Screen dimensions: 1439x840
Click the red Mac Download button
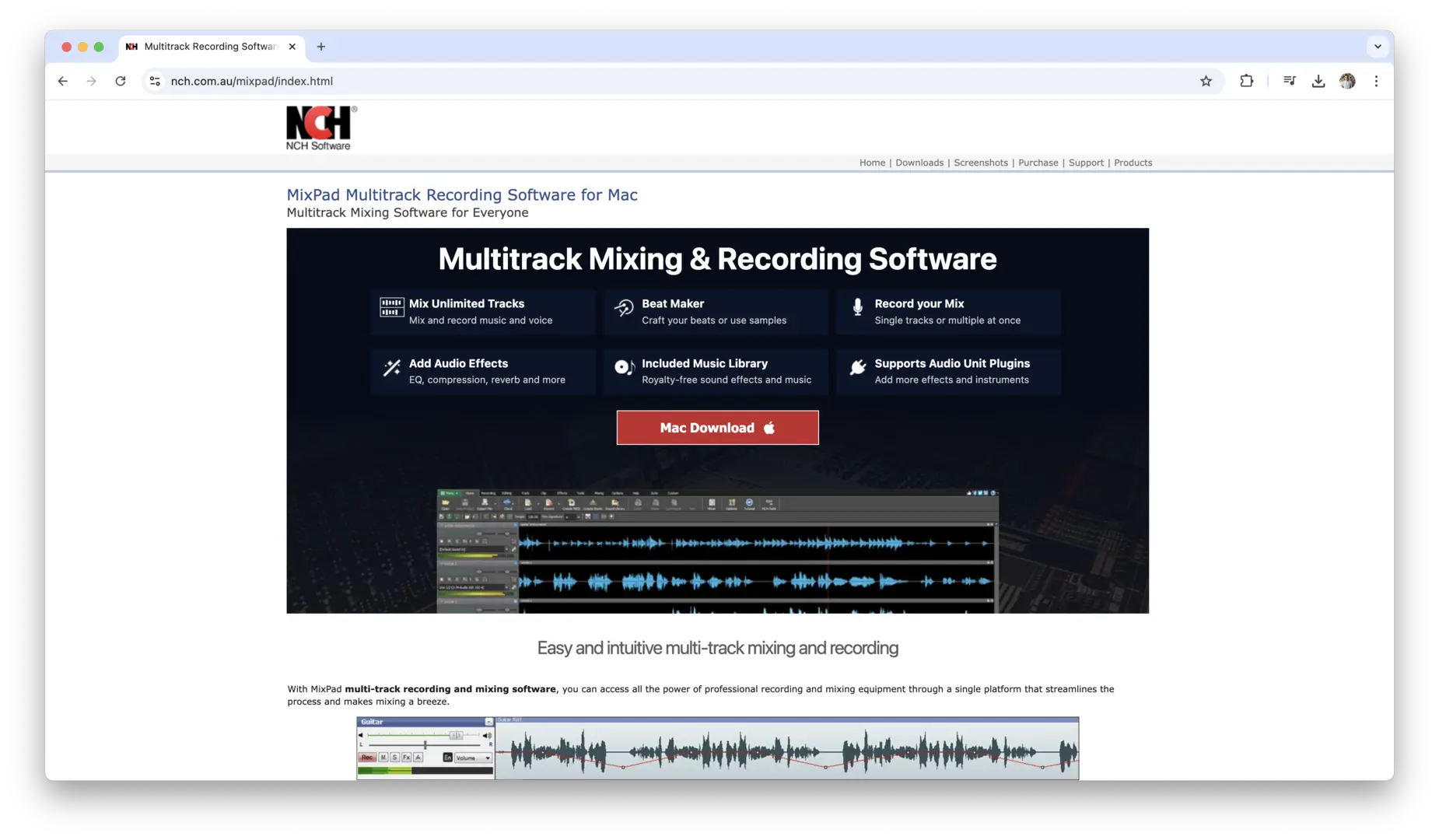[717, 428]
